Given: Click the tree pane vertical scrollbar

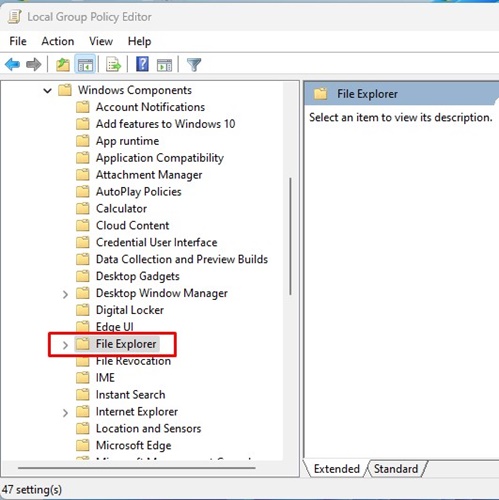Looking at the screenshot, I should (291, 236).
